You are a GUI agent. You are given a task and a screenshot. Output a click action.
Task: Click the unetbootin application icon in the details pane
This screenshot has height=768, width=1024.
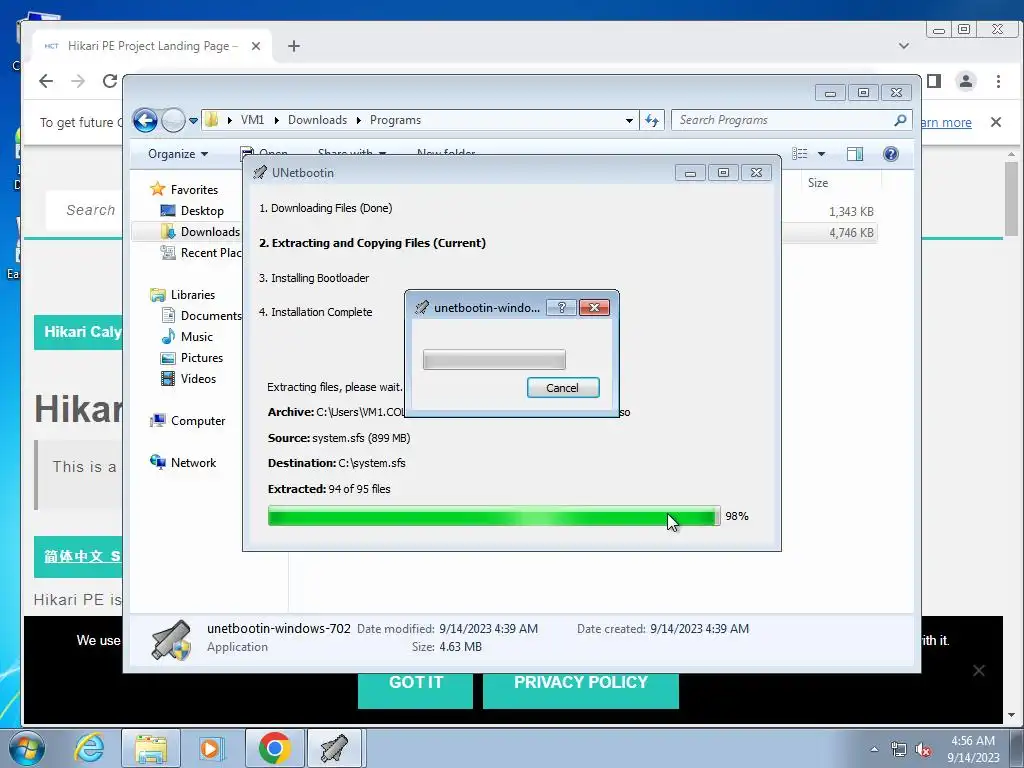pyautogui.click(x=171, y=640)
